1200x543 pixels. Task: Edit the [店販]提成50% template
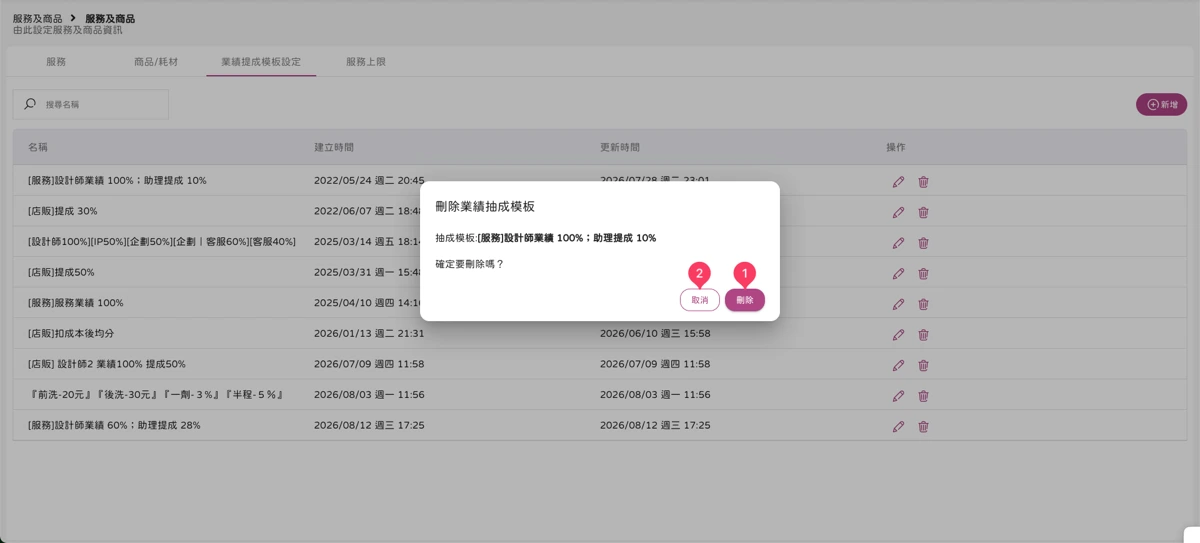(898, 273)
